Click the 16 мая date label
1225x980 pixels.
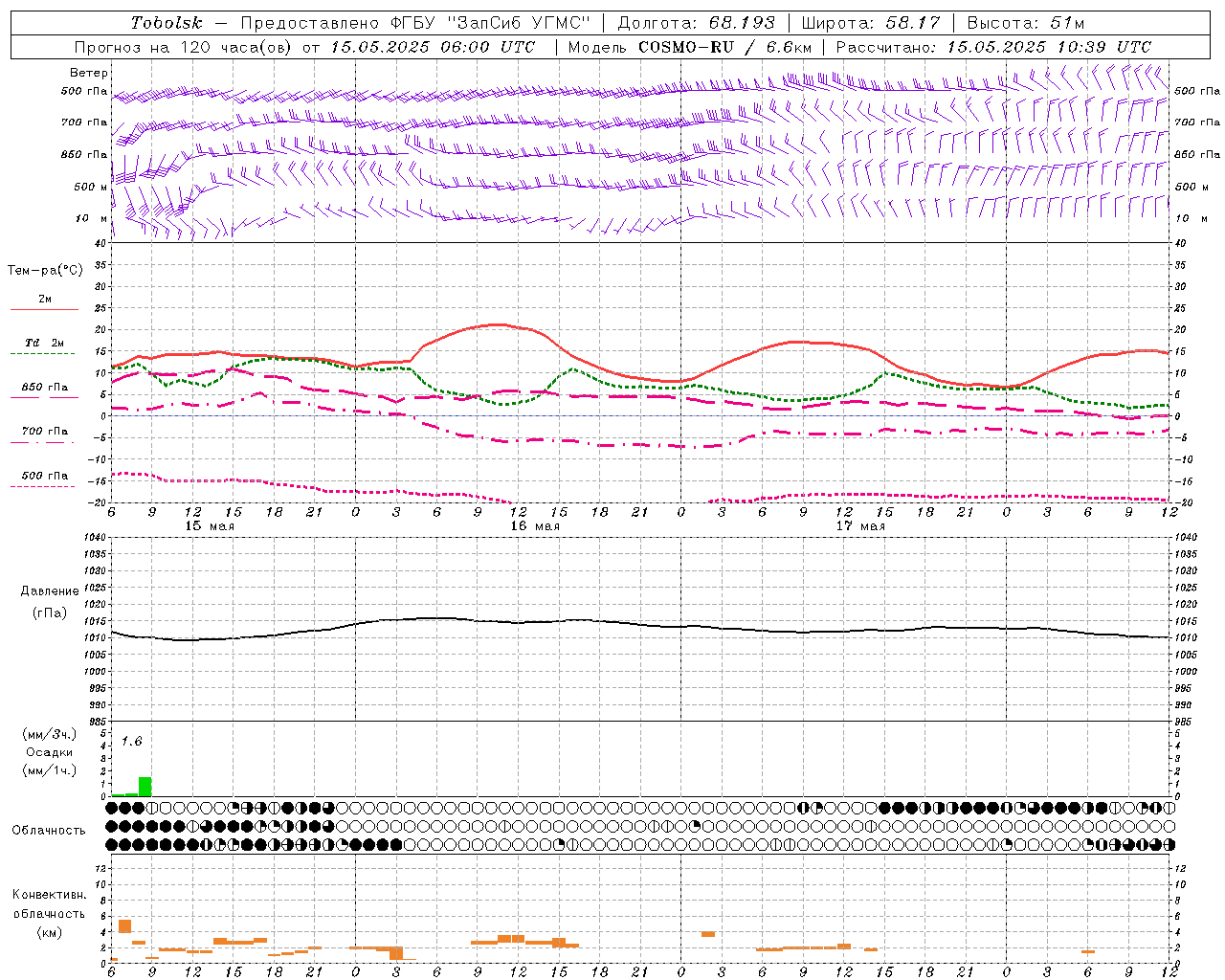click(535, 526)
